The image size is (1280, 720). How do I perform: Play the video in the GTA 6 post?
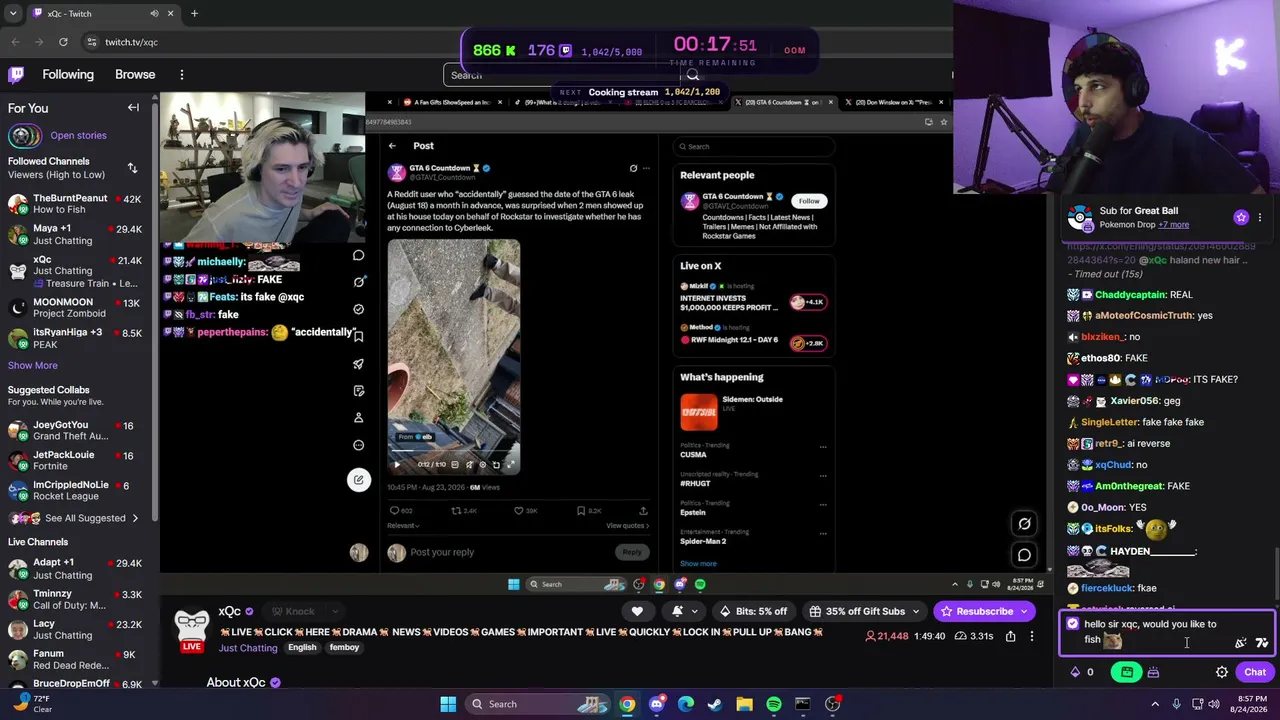[x=396, y=464]
